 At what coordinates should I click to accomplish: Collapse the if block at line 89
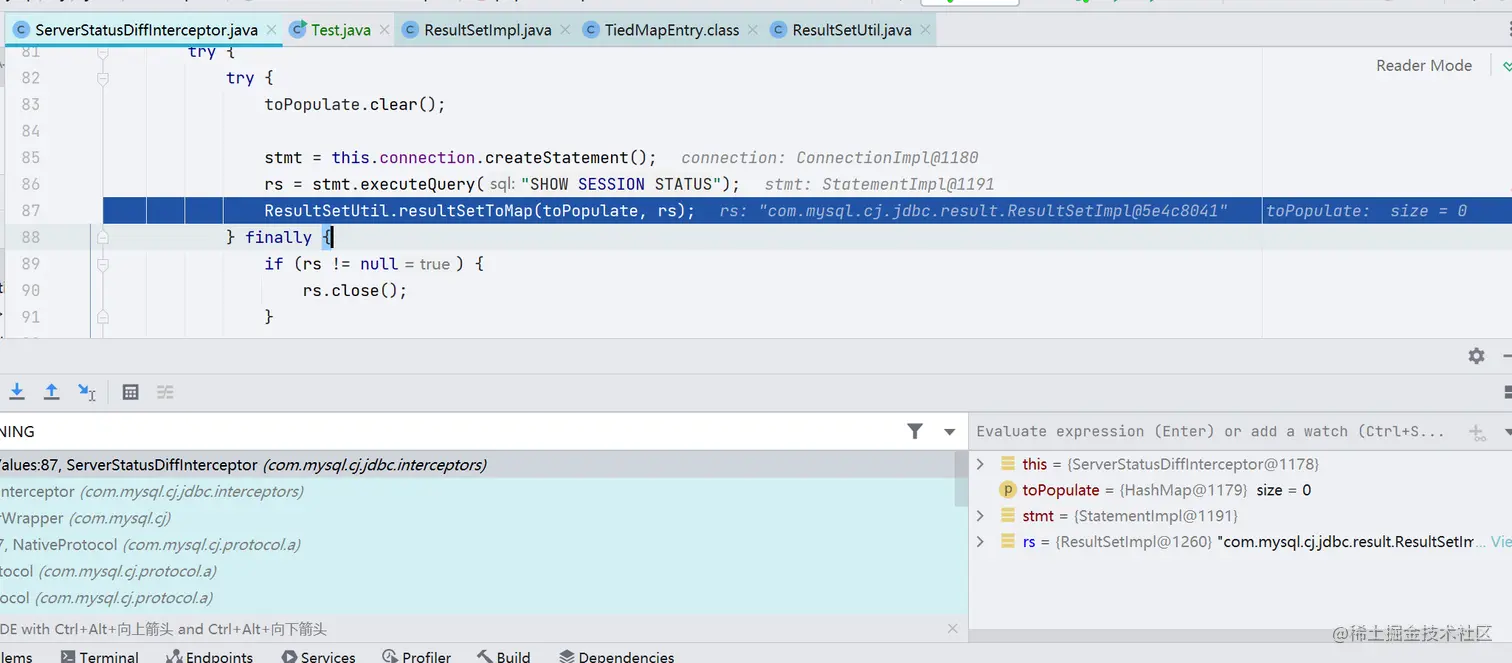pos(103,264)
